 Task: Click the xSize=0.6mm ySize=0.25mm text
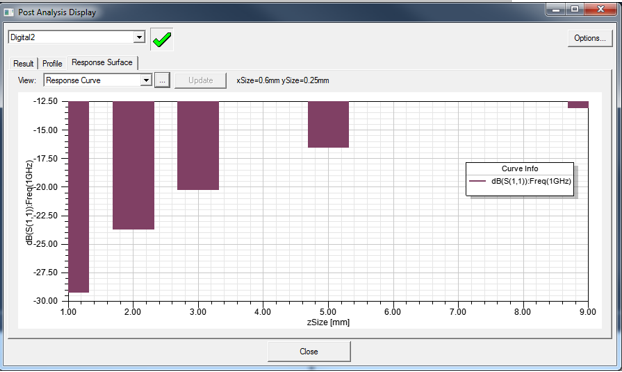pos(283,81)
